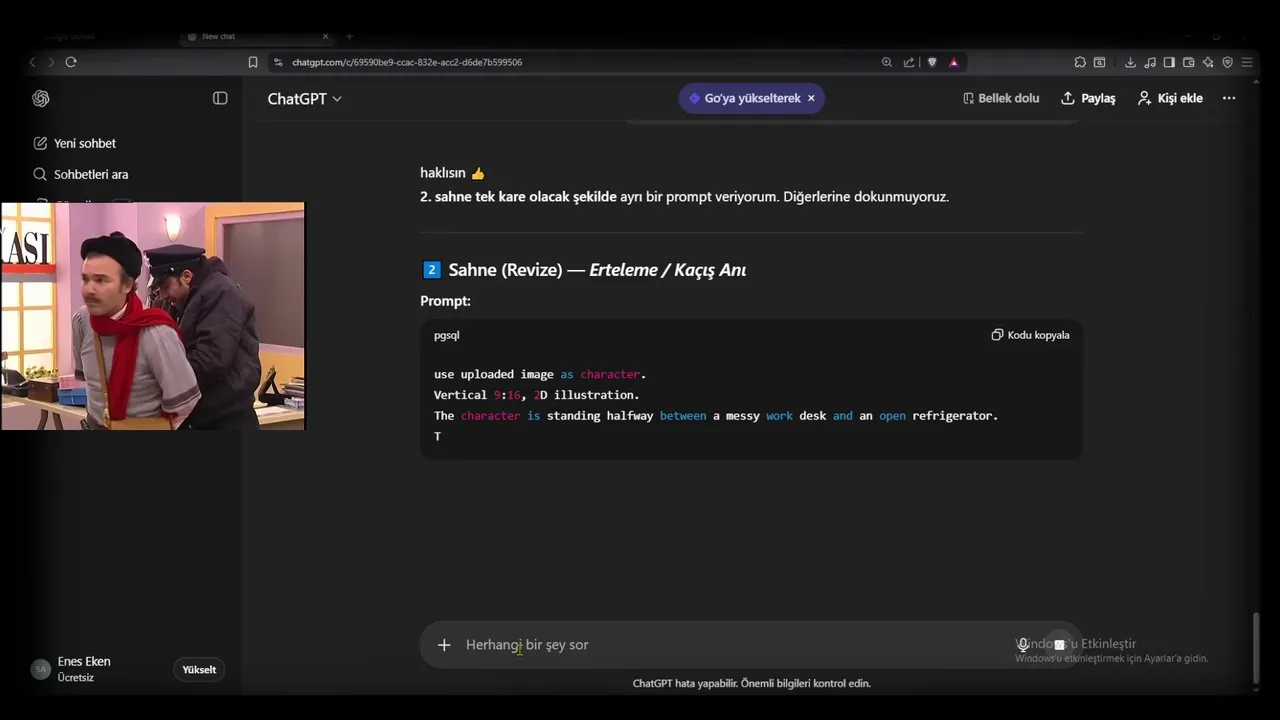Add a person with Kişi ekle
Screen dimensions: 1280x720
1170,98
